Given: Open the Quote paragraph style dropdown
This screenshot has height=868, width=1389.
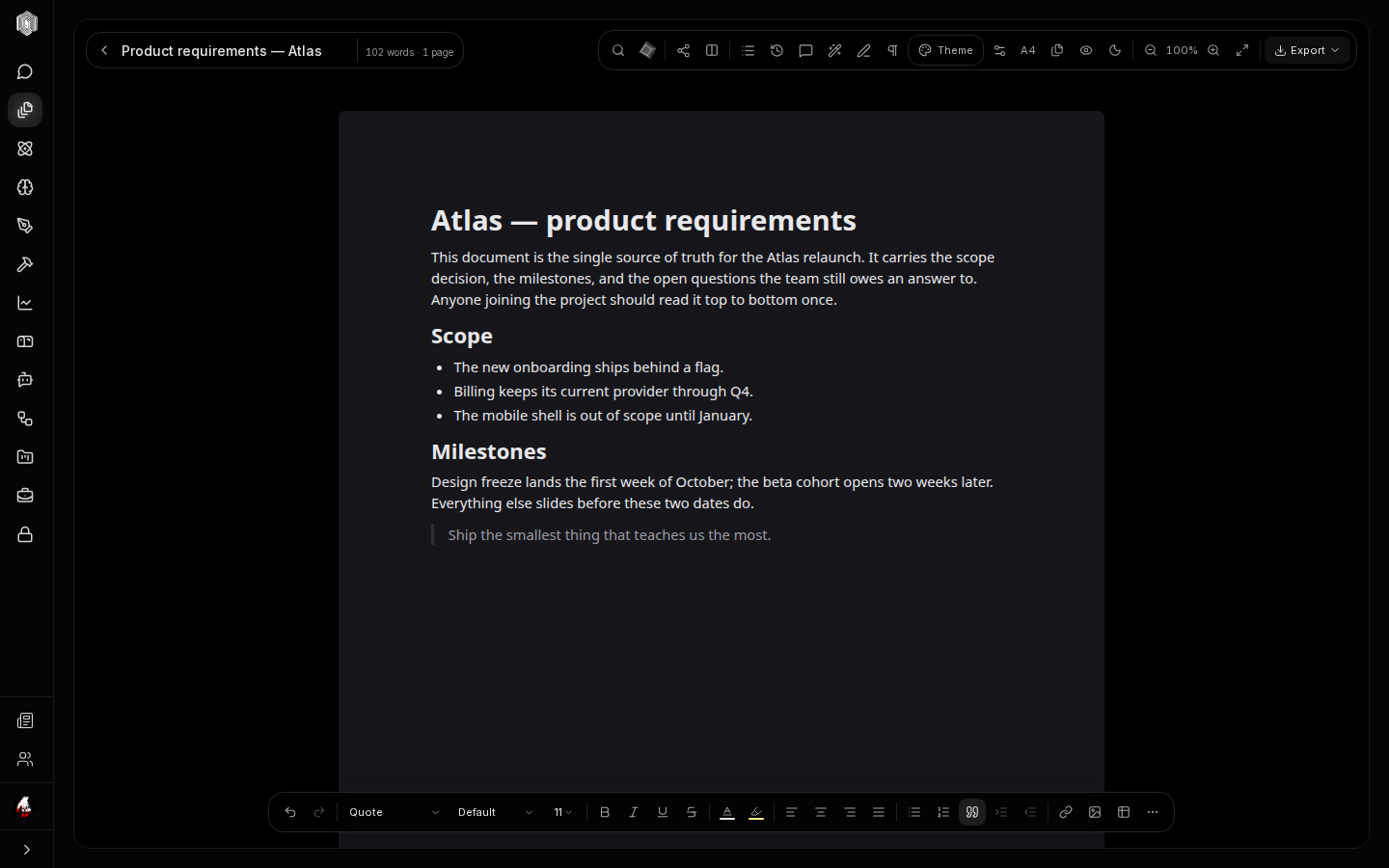Looking at the screenshot, I should pos(394,812).
